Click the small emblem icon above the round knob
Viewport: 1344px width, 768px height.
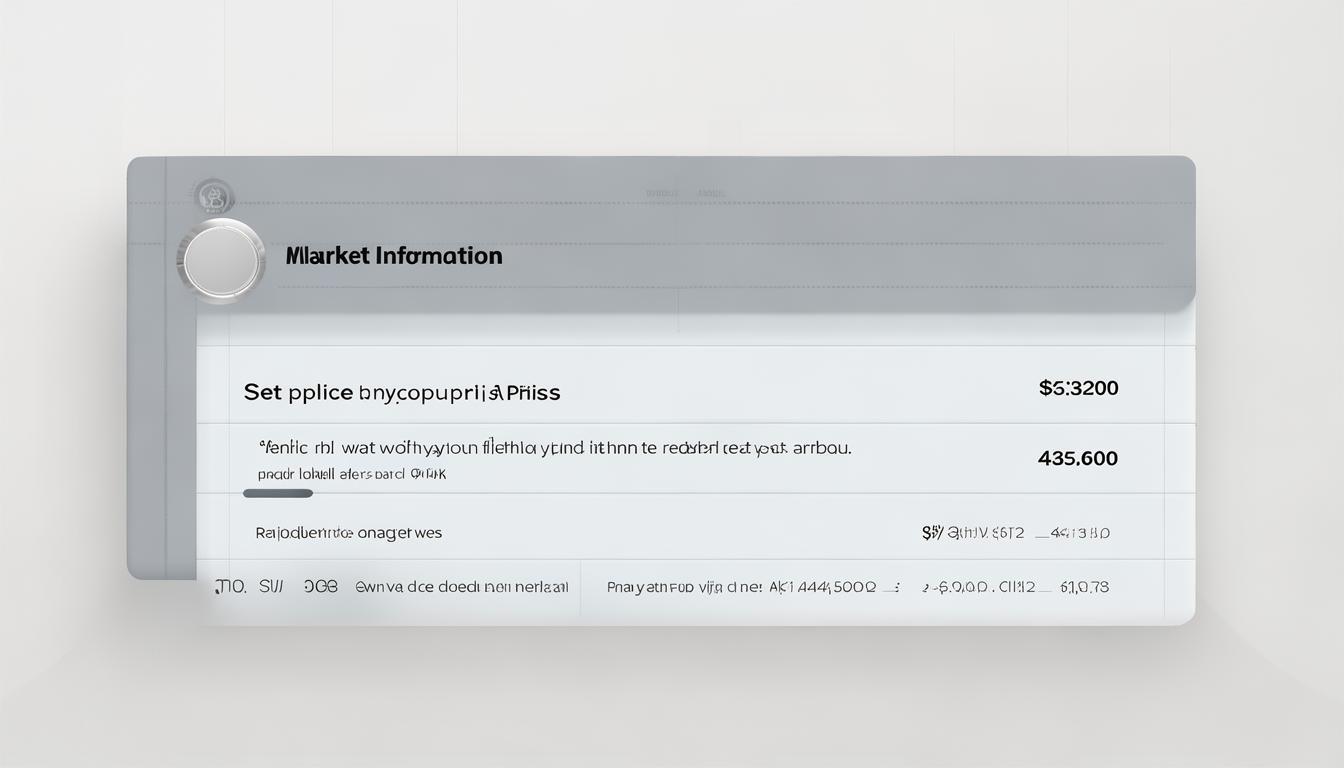tap(213, 197)
